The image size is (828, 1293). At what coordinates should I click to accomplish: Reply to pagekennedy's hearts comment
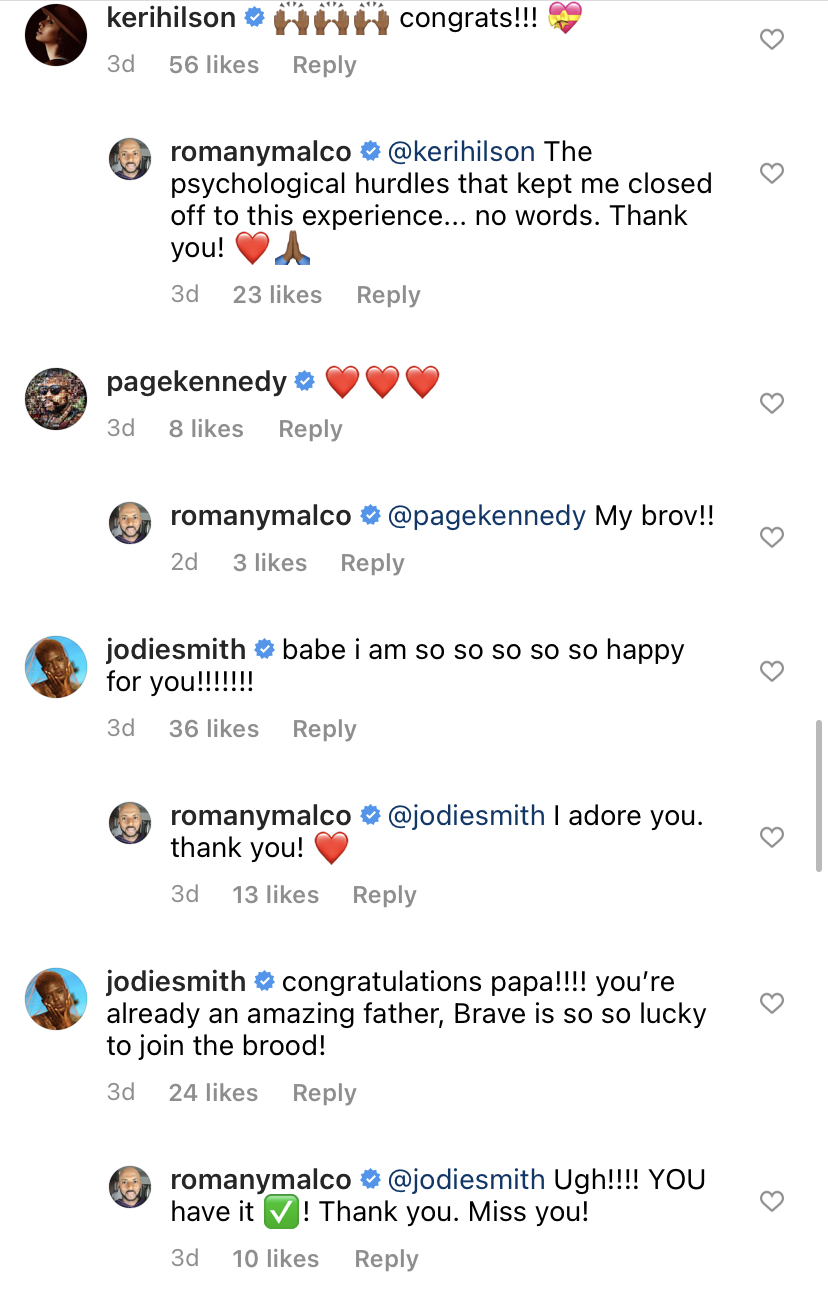click(x=310, y=429)
